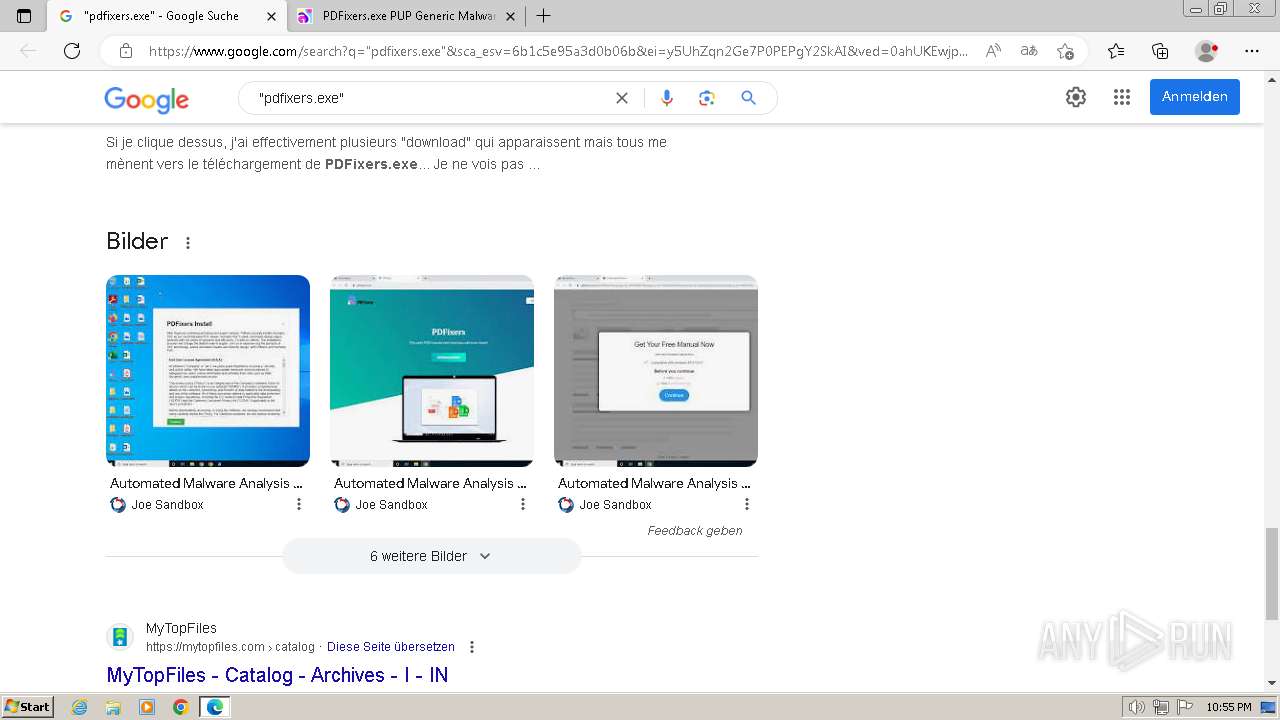Open more options for third Joe Sandbox image
1280x720 pixels.
click(746, 505)
